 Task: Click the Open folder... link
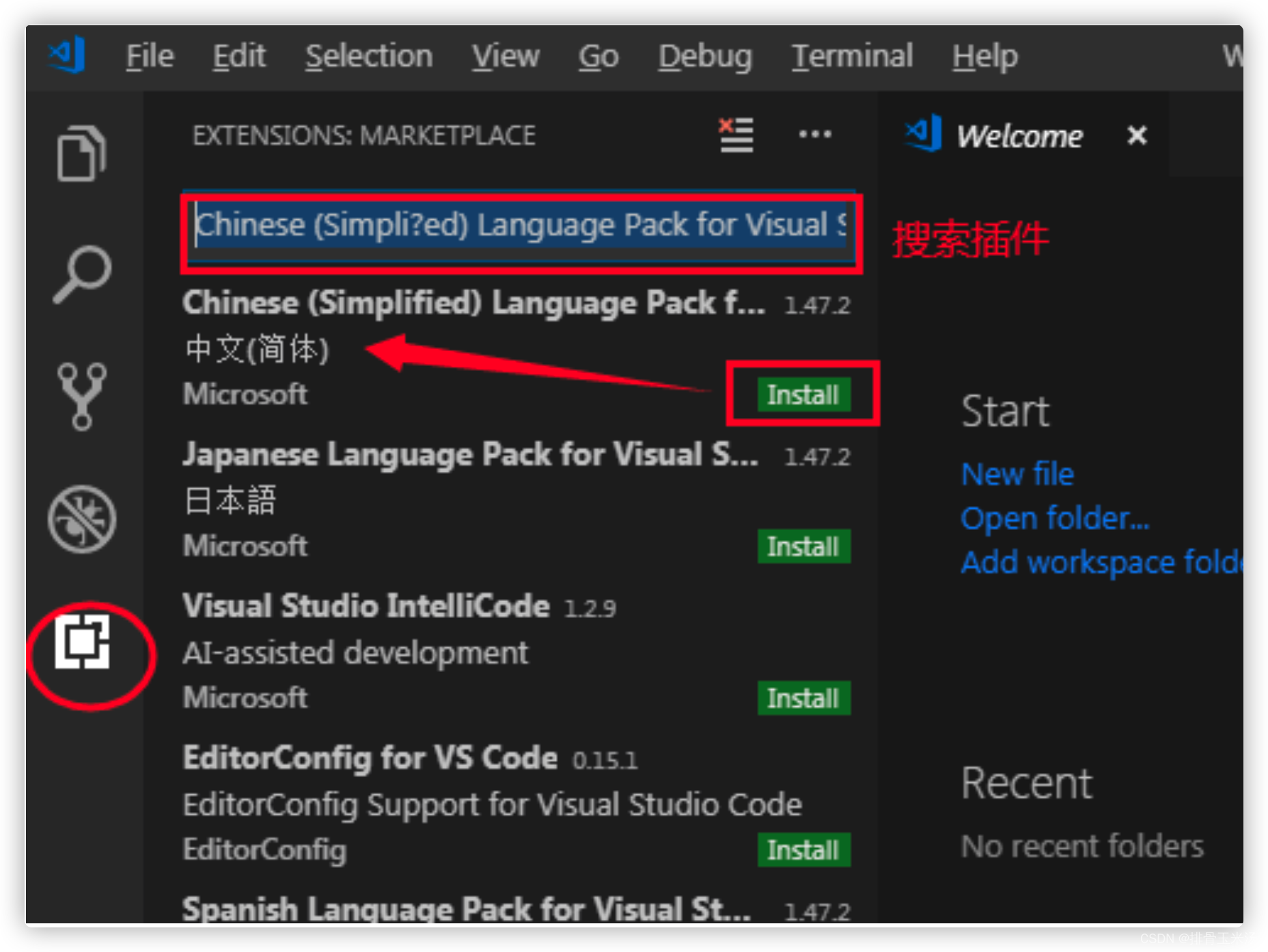[x=1055, y=518]
